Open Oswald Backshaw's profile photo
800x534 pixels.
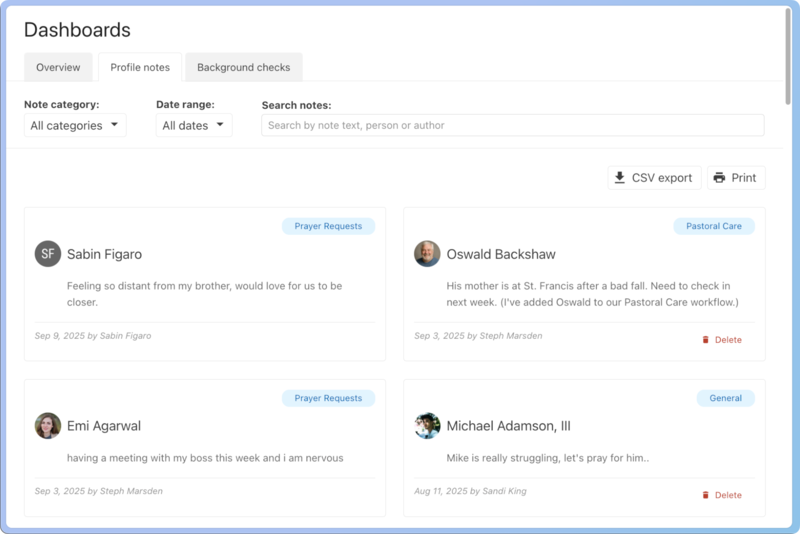click(427, 253)
